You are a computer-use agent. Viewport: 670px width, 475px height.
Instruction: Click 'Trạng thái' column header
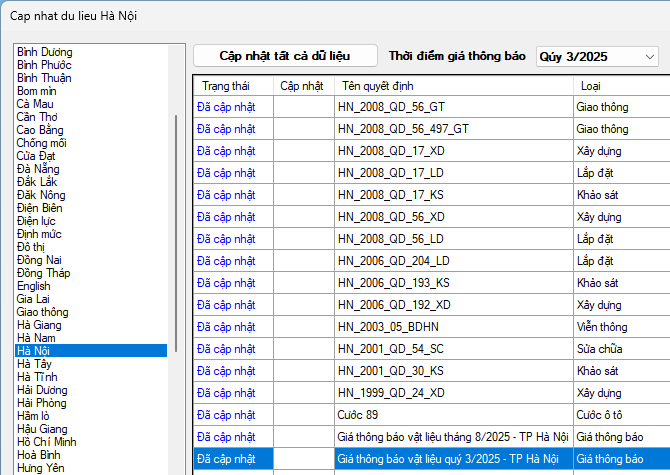tap(225, 86)
